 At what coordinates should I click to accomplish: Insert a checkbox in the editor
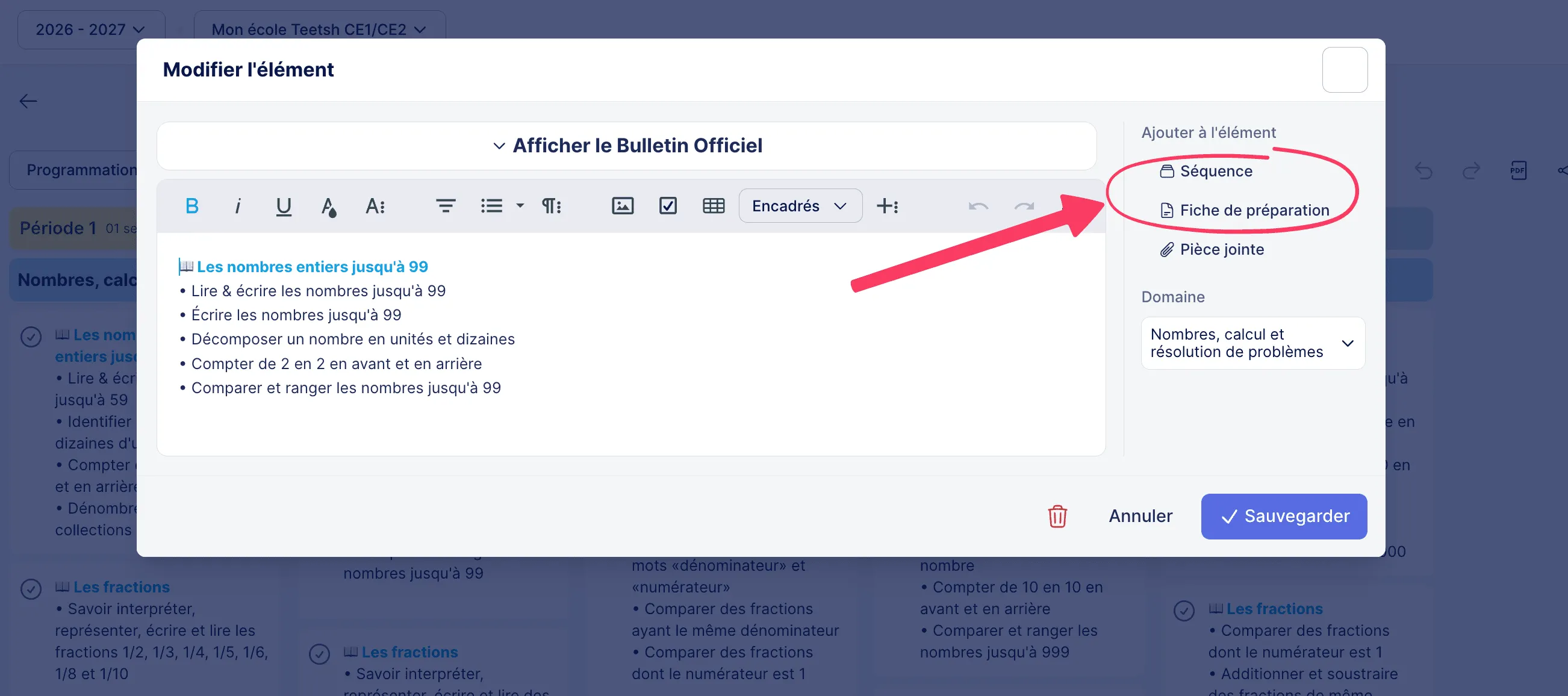coord(668,207)
